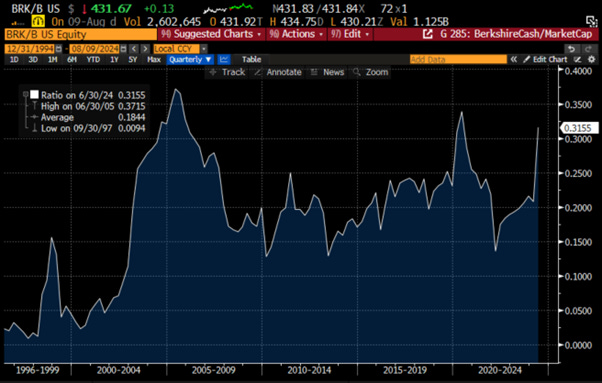Click the Add Data input field

click(458, 59)
